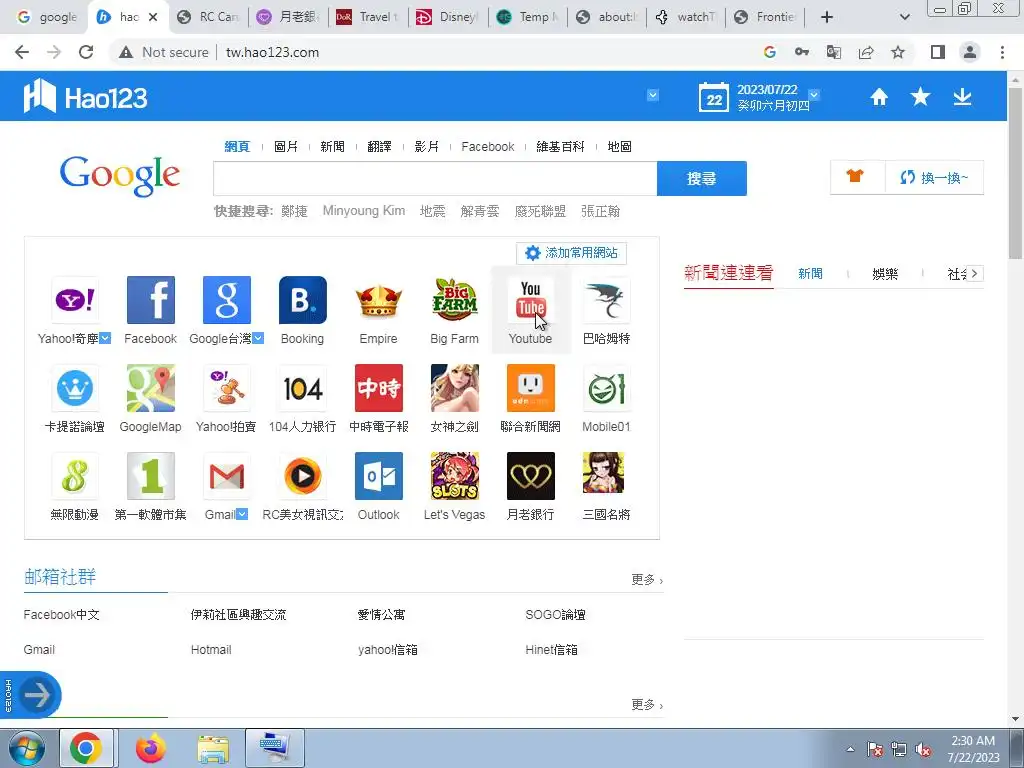Click the muted volume tray icon
The image size is (1024, 768).
coord(923,749)
